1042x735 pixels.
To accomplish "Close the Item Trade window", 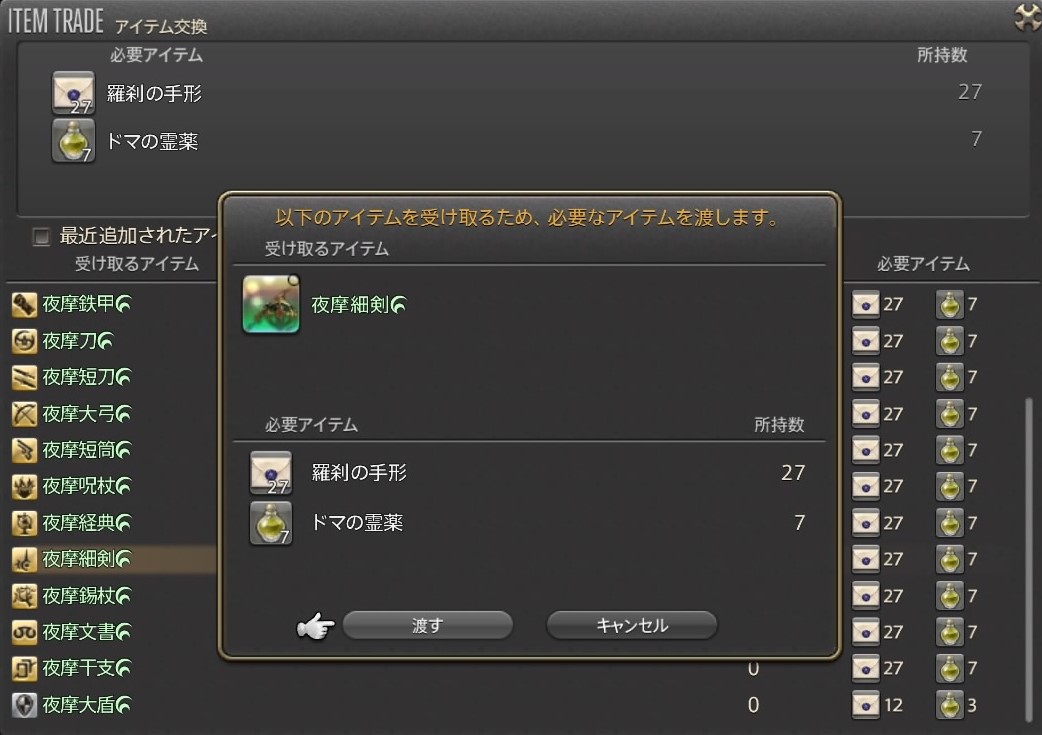I will tap(1027, 17).
